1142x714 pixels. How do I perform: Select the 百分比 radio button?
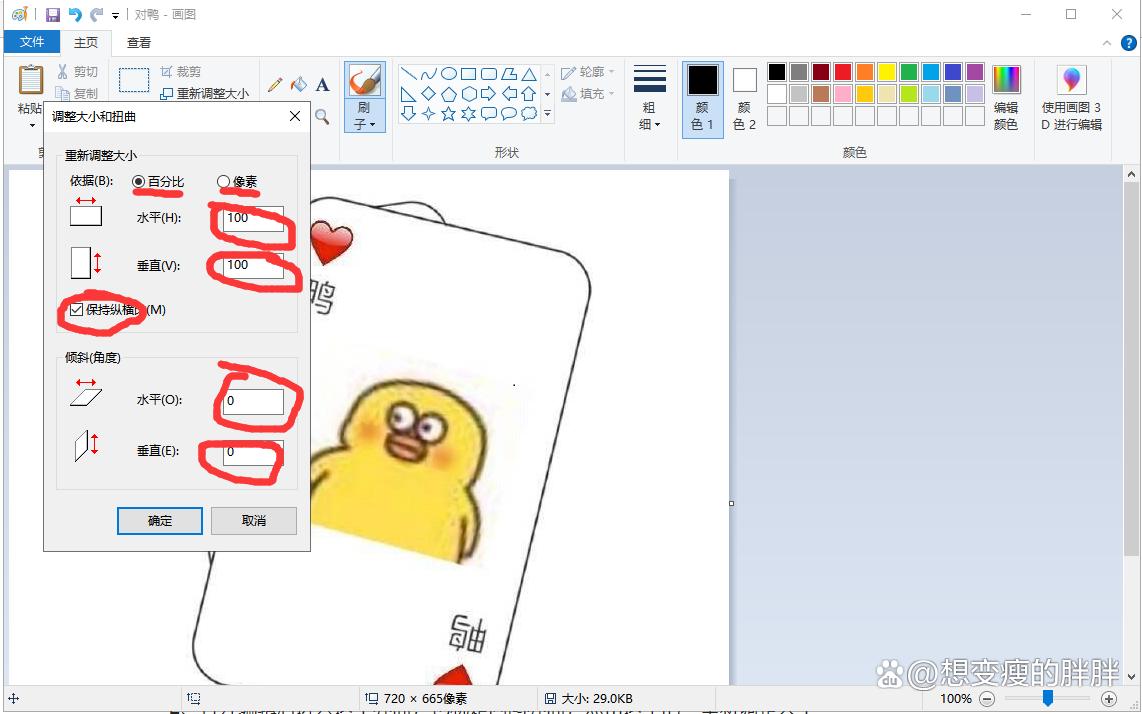point(139,182)
